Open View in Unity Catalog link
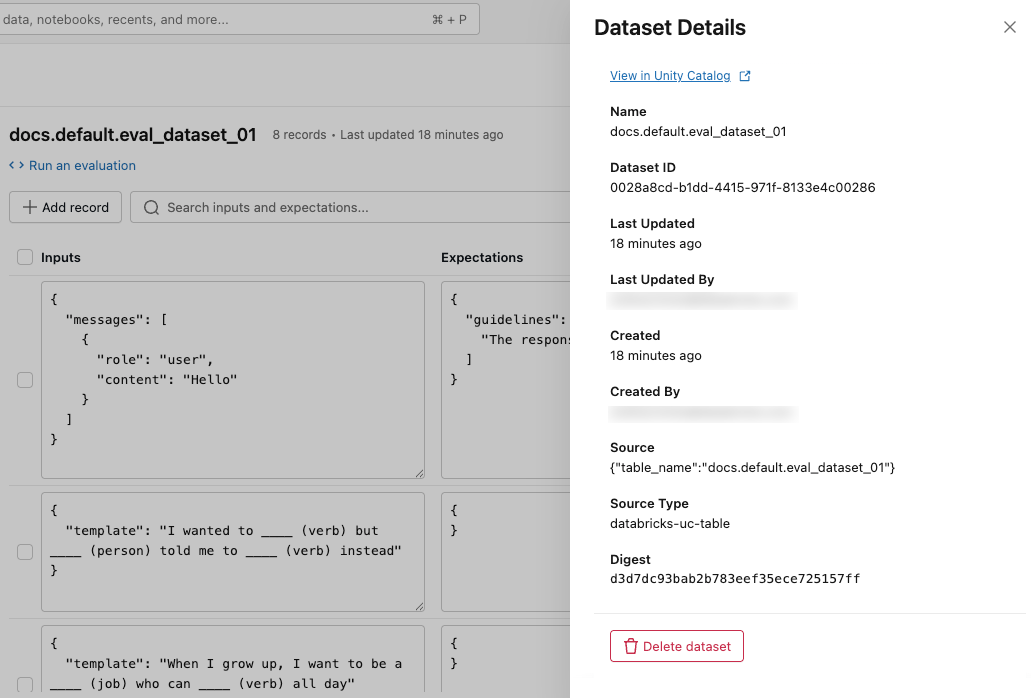The image size is (1031, 698). click(x=670, y=76)
